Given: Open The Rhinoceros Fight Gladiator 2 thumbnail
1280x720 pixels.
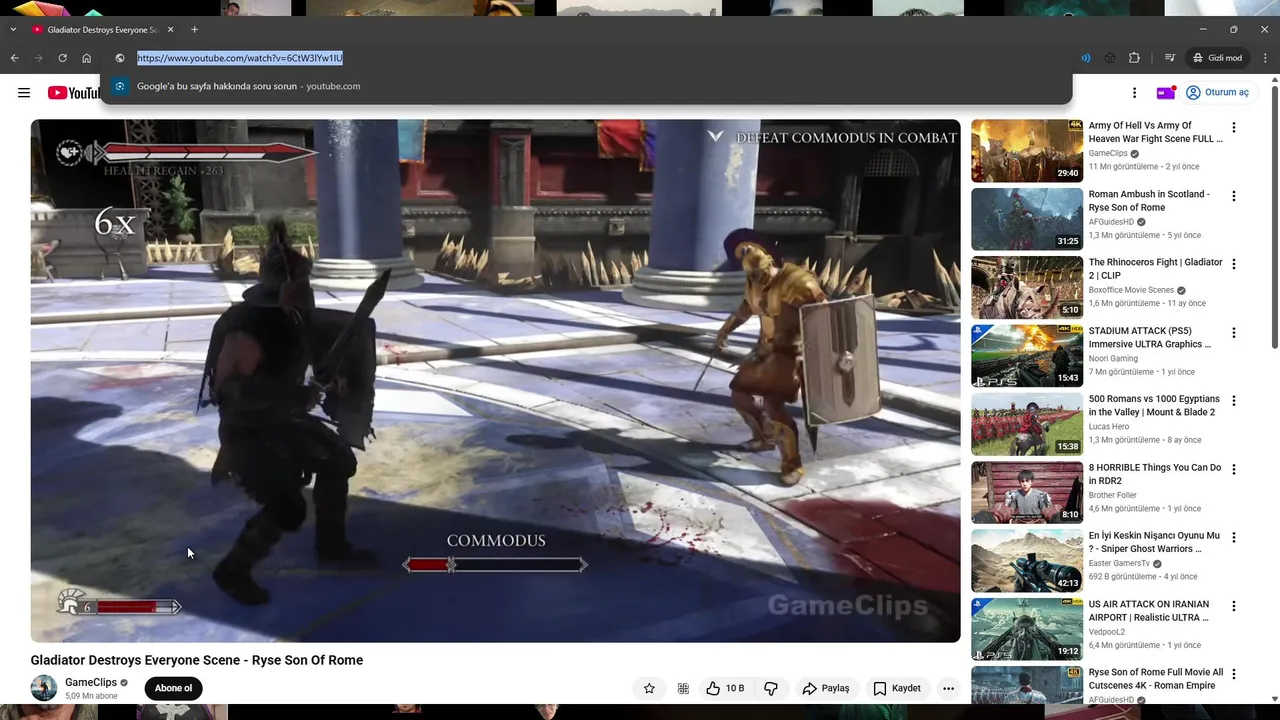Looking at the screenshot, I should click(x=1027, y=287).
